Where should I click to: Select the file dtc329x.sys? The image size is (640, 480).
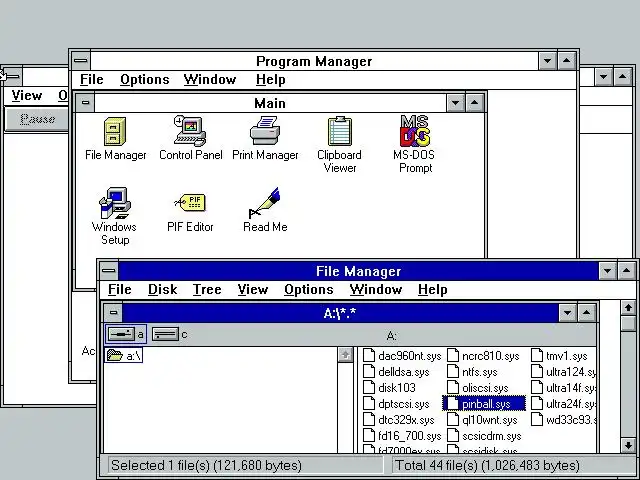click(399, 420)
